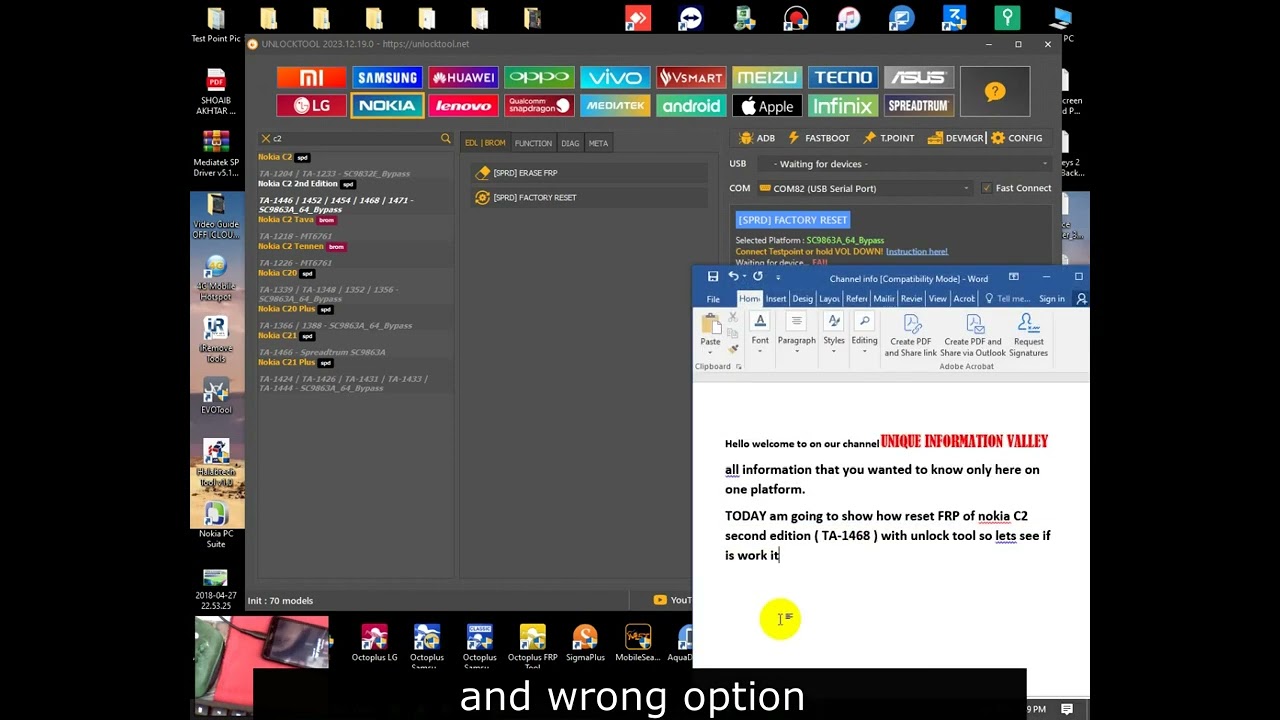Select the MI brand logo

(311, 78)
